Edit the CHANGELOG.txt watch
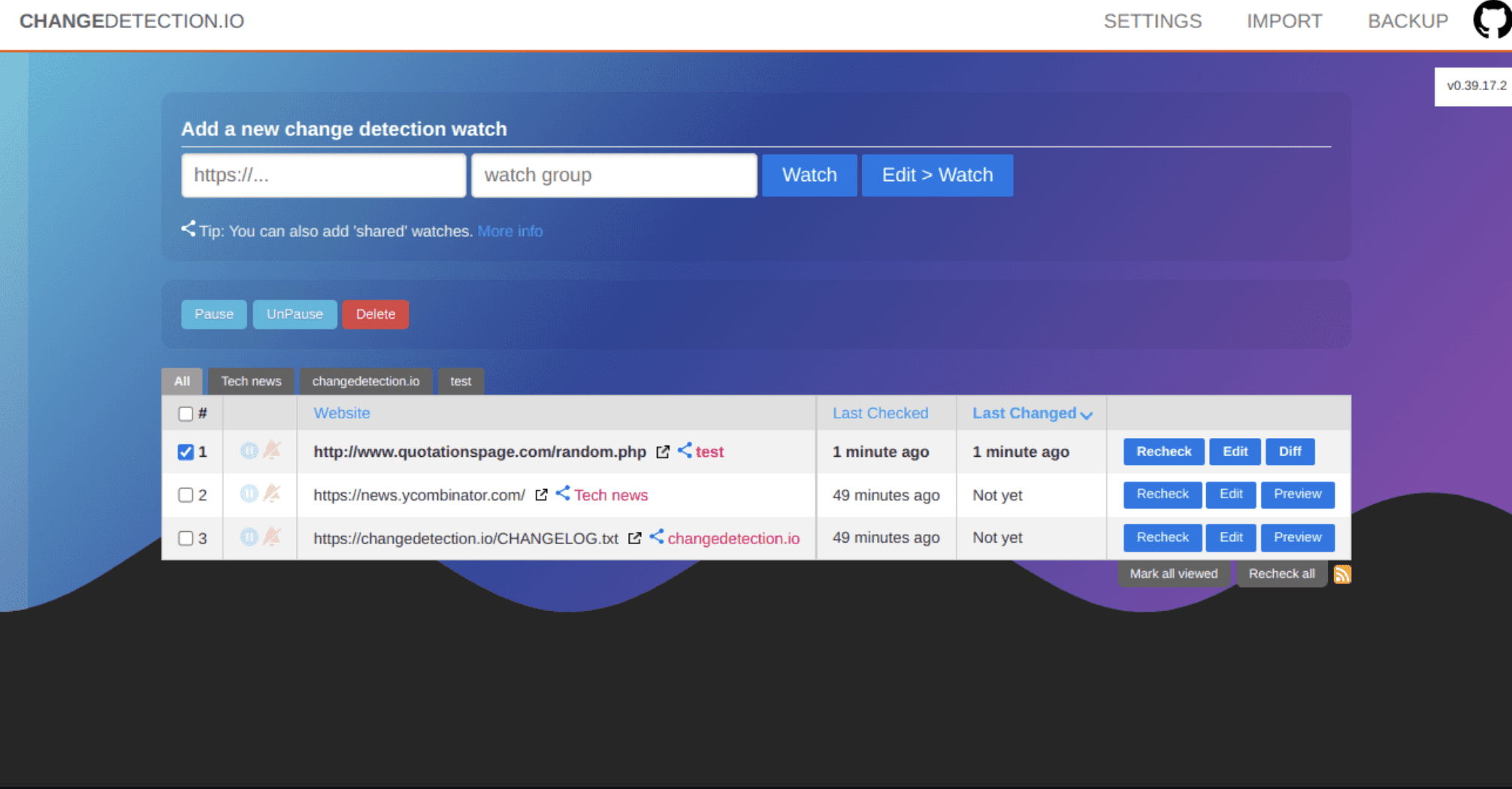Screen dimensions: 1512x789 (1230, 537)
